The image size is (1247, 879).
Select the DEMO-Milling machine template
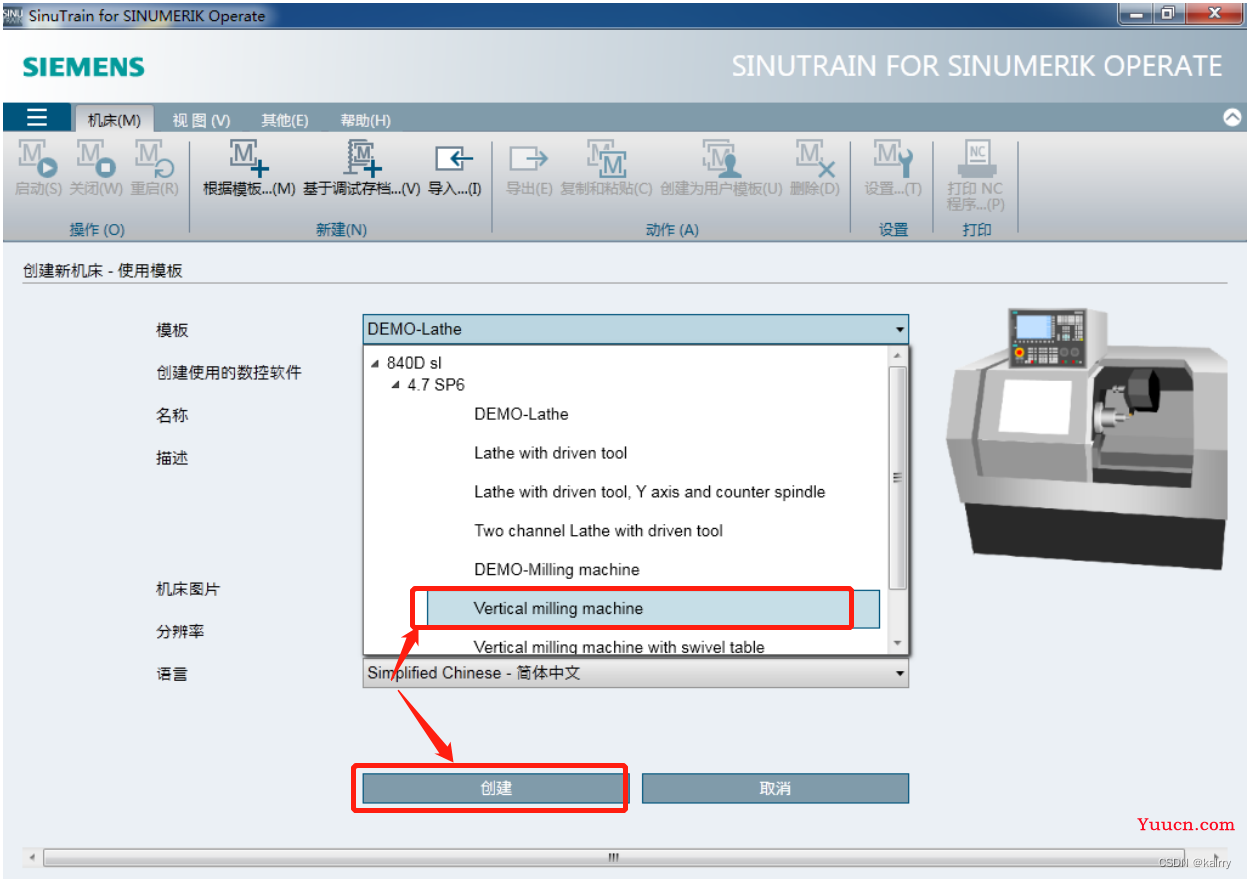(x=556, y=570)
